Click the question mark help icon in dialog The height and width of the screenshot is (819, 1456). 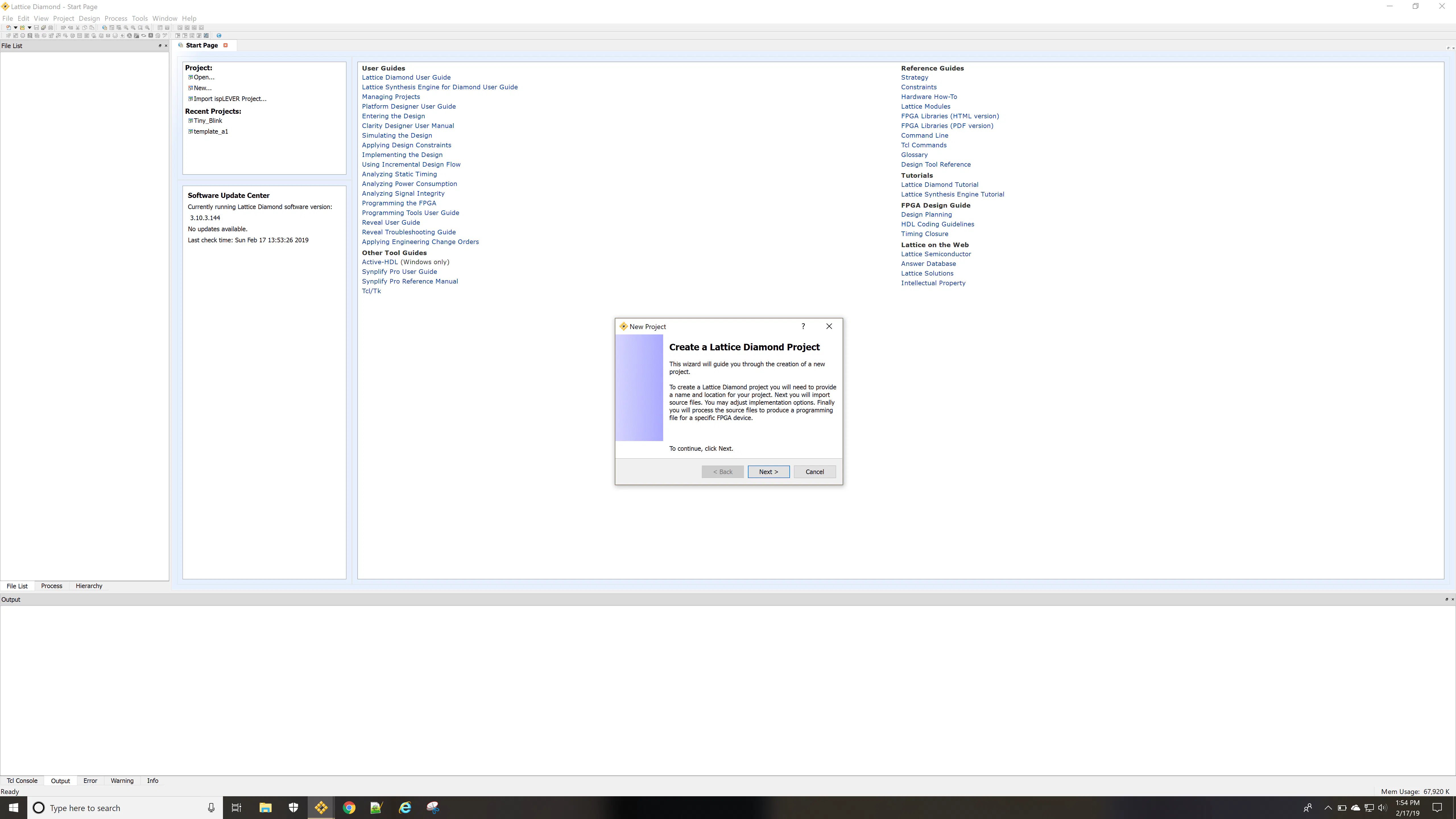(x=803, y=326)
